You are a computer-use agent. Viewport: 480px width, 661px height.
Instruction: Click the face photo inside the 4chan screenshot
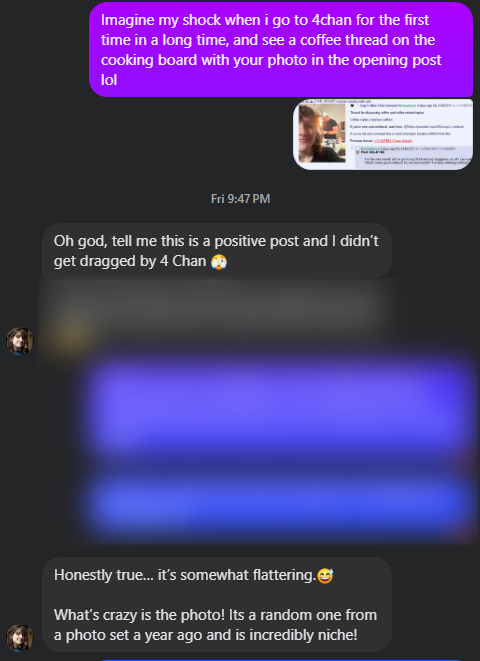[322, 133]
